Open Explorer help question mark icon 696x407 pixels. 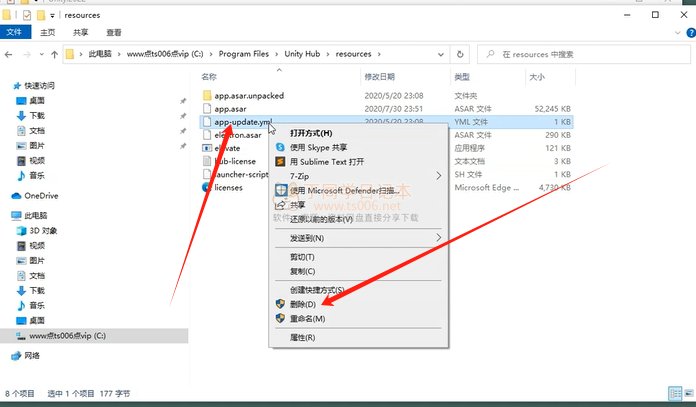[691, 32]
